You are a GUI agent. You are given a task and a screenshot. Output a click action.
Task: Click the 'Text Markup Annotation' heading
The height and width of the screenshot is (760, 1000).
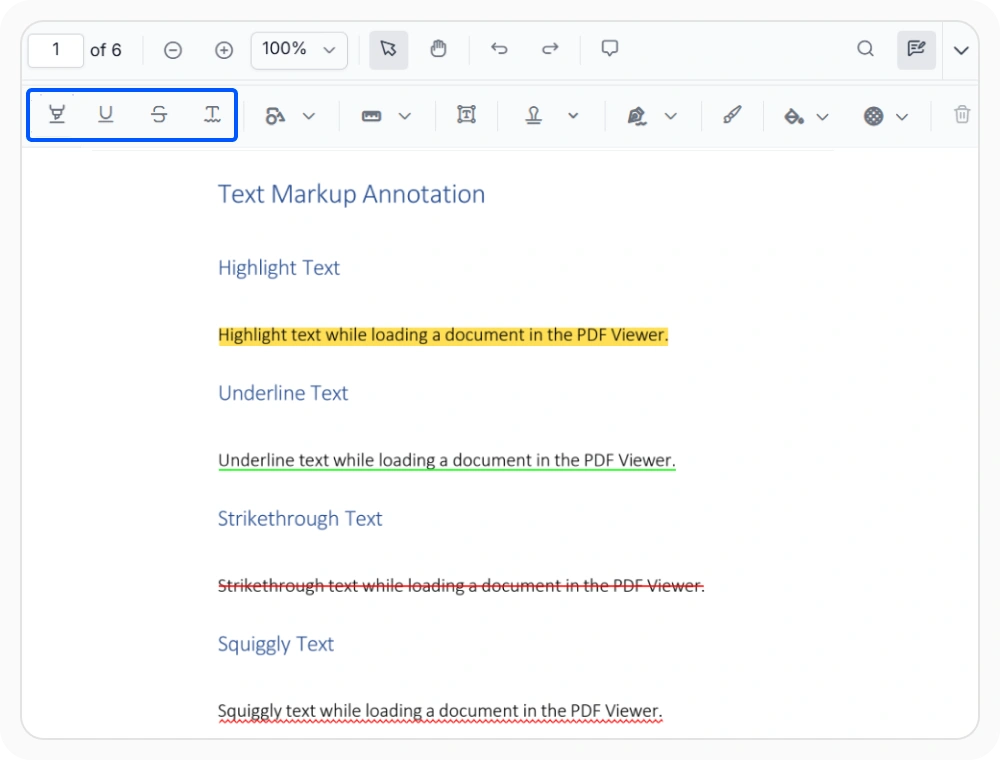pyautogui.click(x=351, y=194)
